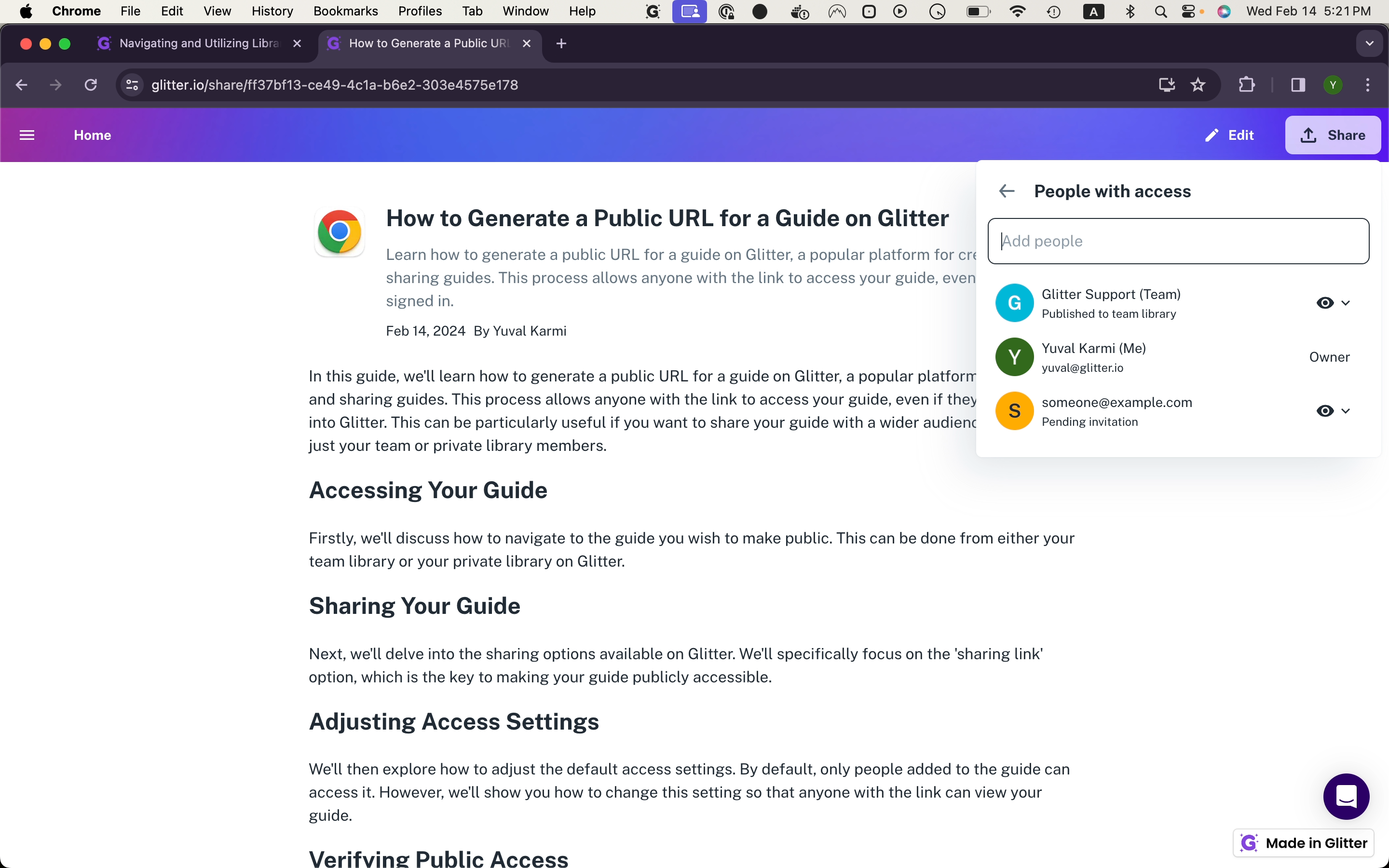The height and width of the screenshot is (868, 1389).
Task: Open Chrome extensions puzzle icon
Action: click(x=1246, y=85)
